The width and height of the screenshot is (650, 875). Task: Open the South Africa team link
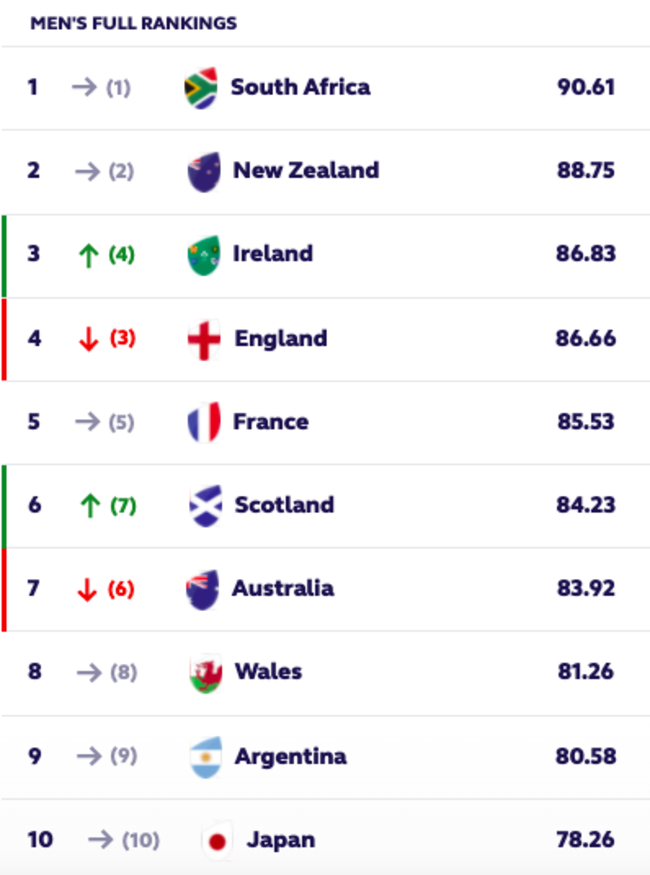(x=300, y=87)
